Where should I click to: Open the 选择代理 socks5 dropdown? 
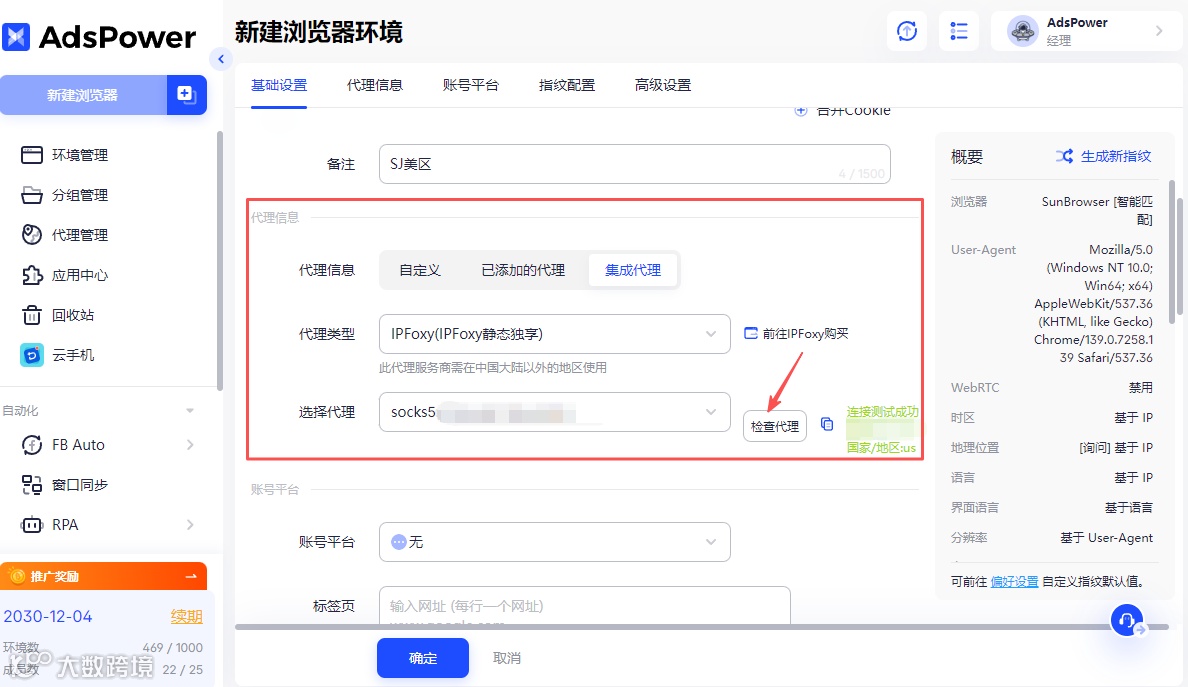[x=555, y=412]
